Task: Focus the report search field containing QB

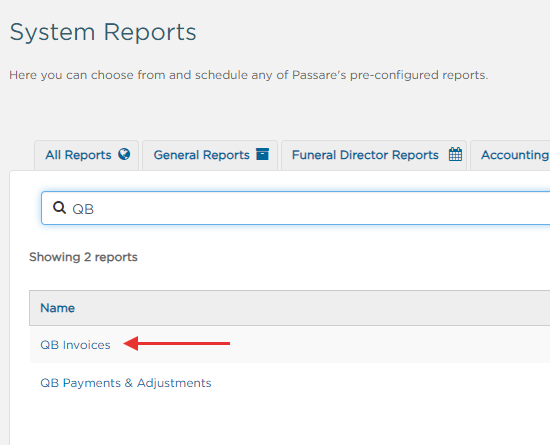Action: click(x=296, y=208)
